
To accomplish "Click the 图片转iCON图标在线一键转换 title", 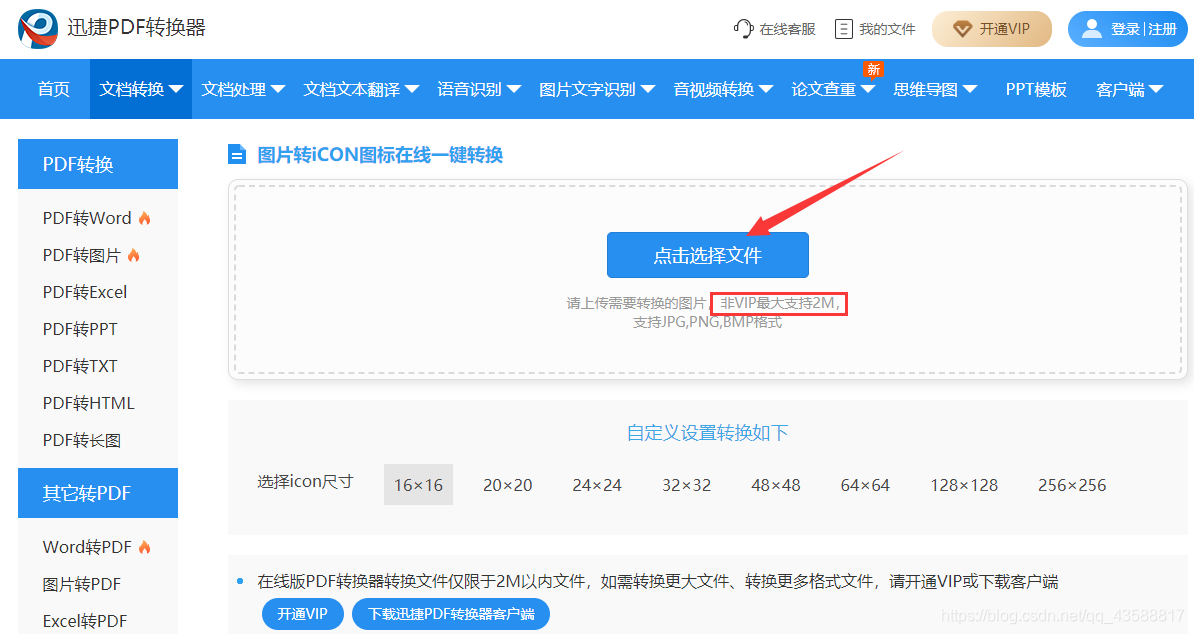I will pyautogui.click(x=380, y=155).
